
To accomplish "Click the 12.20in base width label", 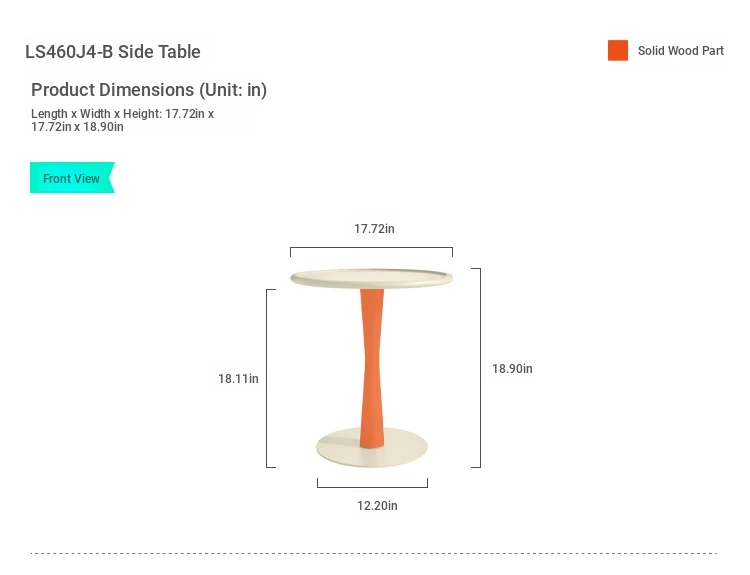I will pyautogui.click(x=377, y=506).
